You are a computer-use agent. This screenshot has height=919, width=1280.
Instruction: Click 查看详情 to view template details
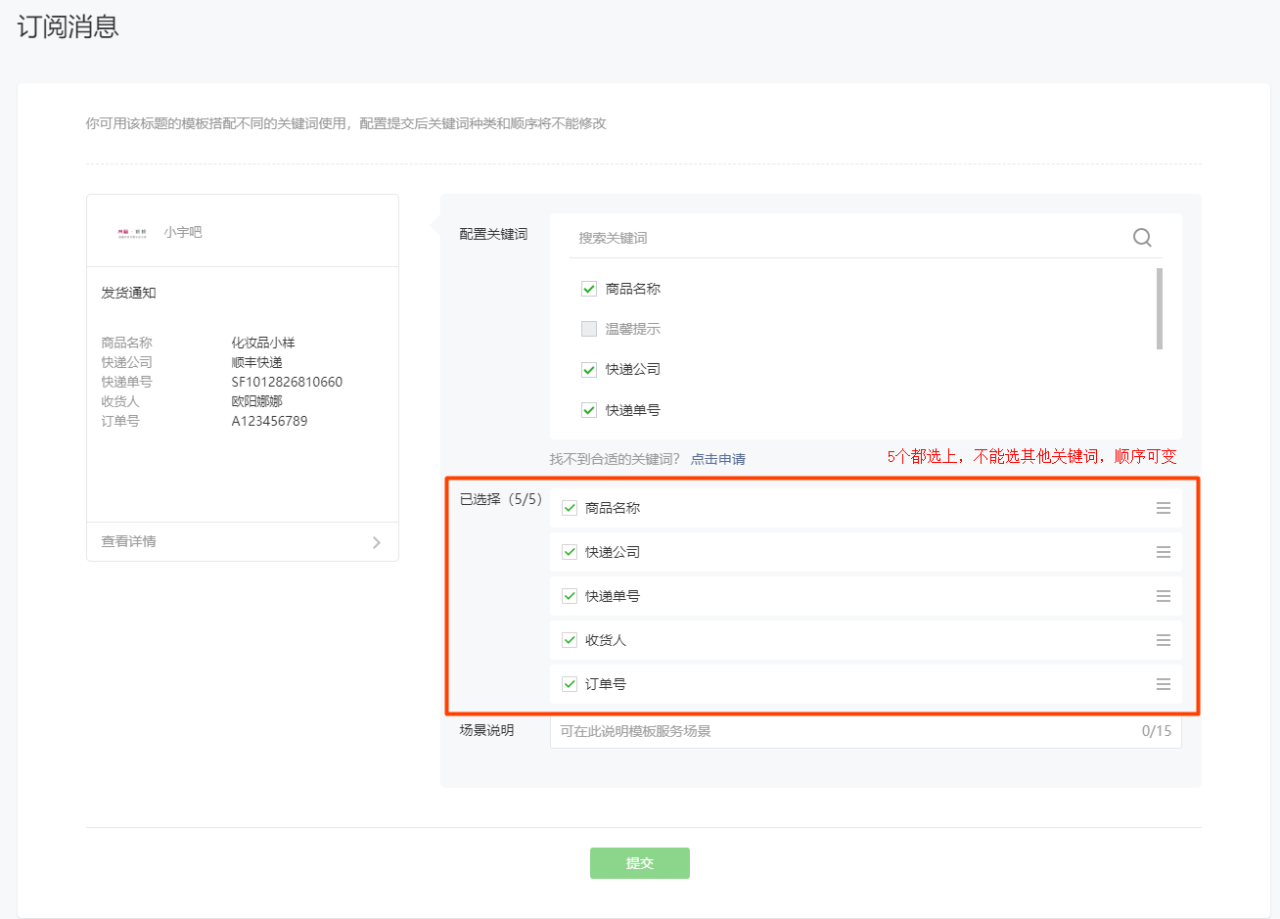(129, 542)
